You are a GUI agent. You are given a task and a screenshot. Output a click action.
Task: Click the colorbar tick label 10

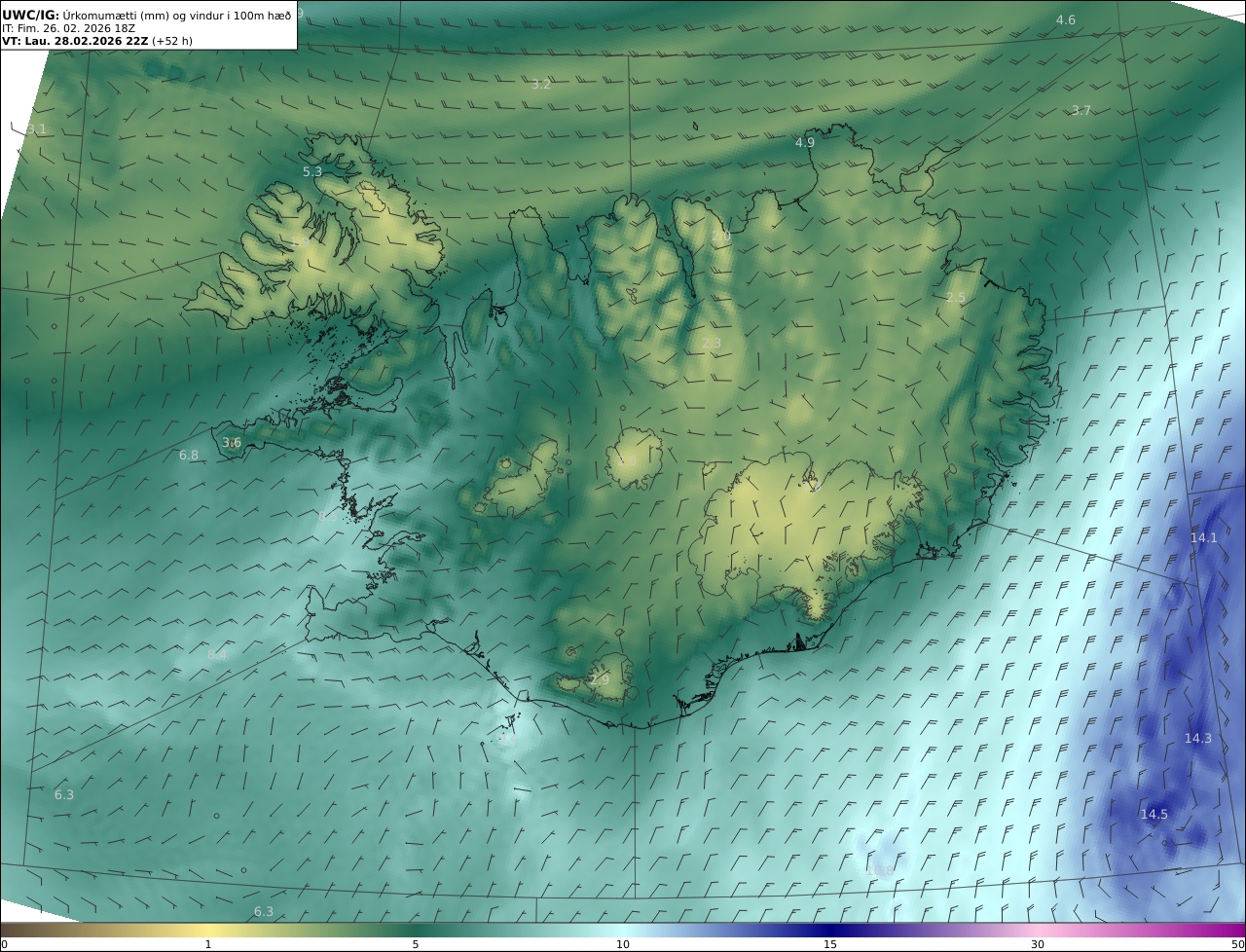[623, 944]
